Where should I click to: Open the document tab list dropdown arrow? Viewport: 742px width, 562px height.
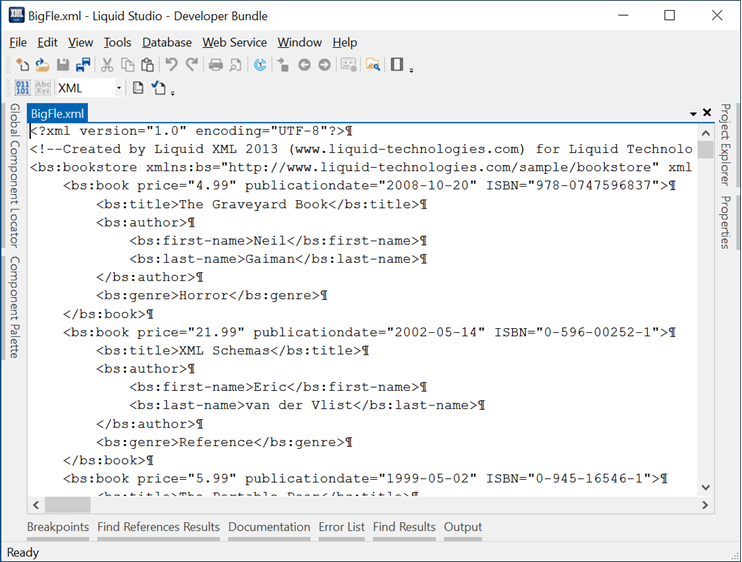(693, 114)
